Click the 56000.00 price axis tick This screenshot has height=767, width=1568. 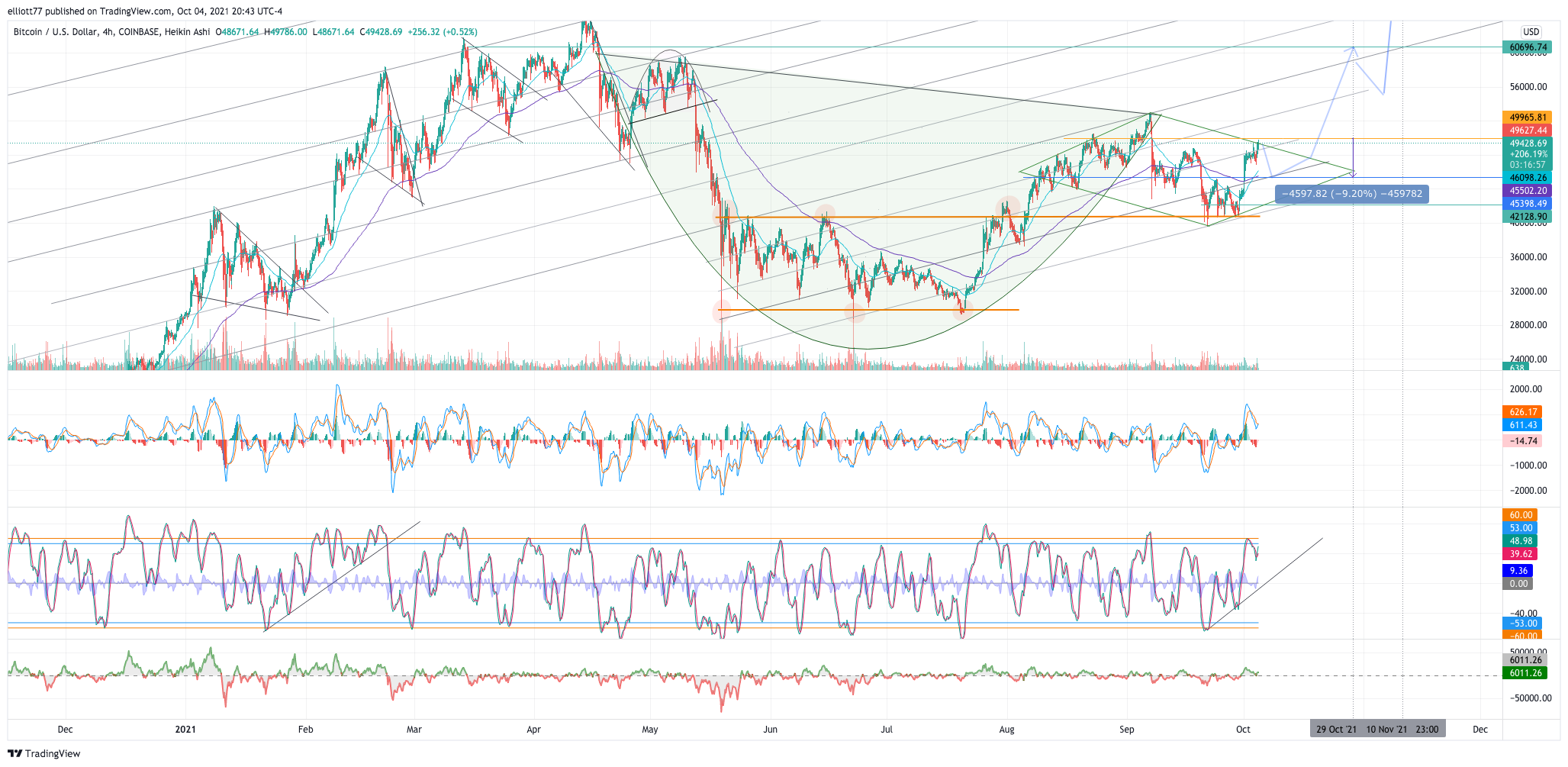pos(1528,87)
